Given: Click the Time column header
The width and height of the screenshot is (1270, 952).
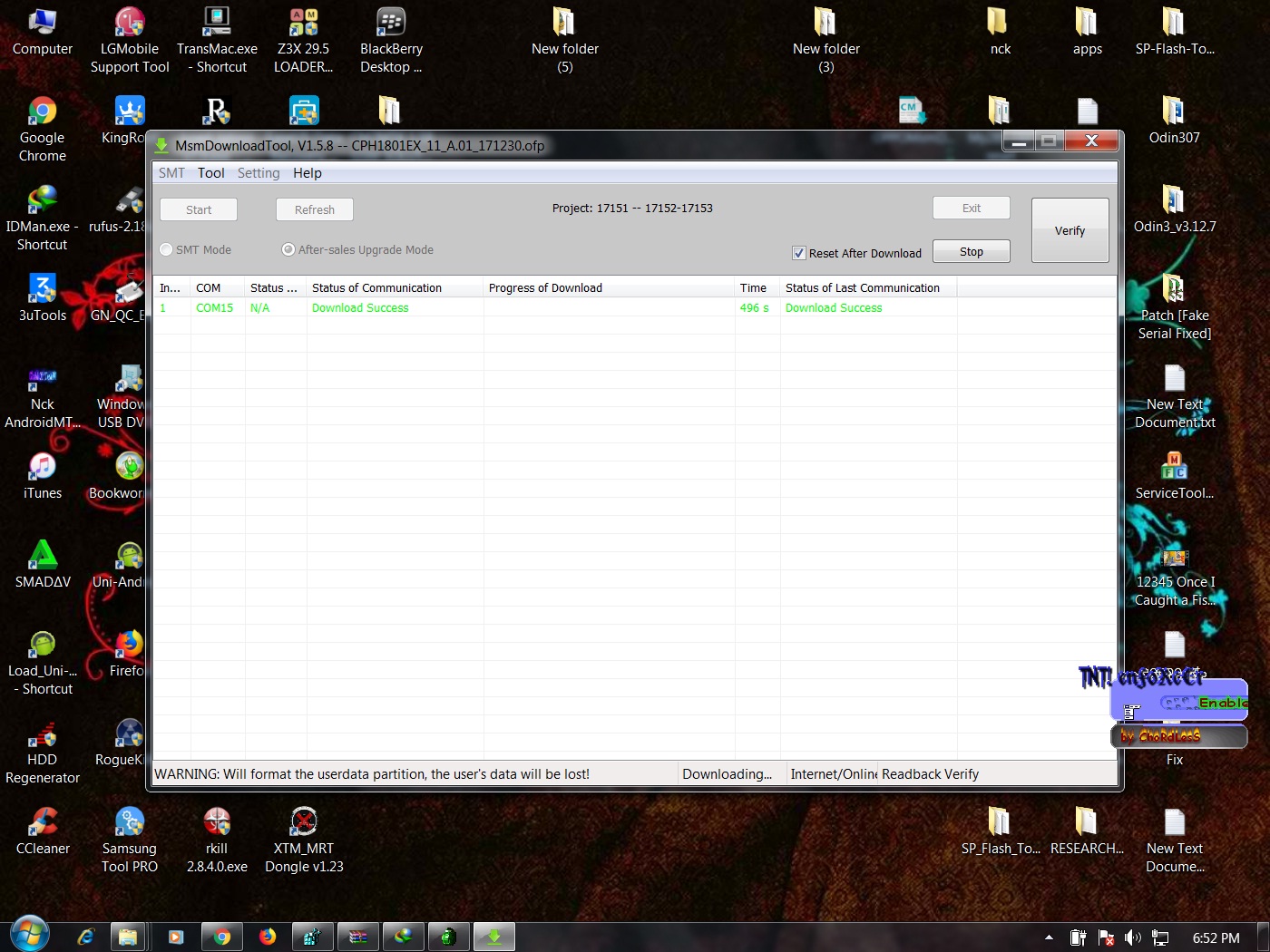Looking at the screenshot, I should point(757,288).
